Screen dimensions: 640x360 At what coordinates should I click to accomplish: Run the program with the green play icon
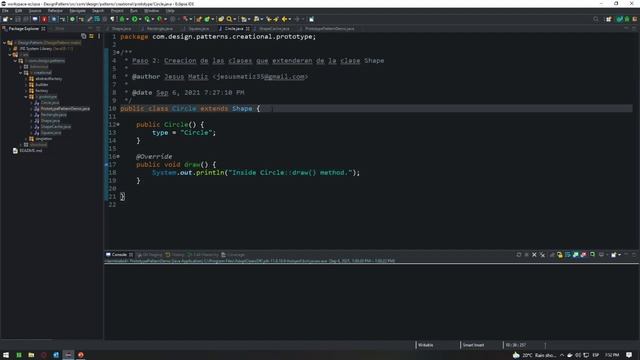[x=134, y=19]
